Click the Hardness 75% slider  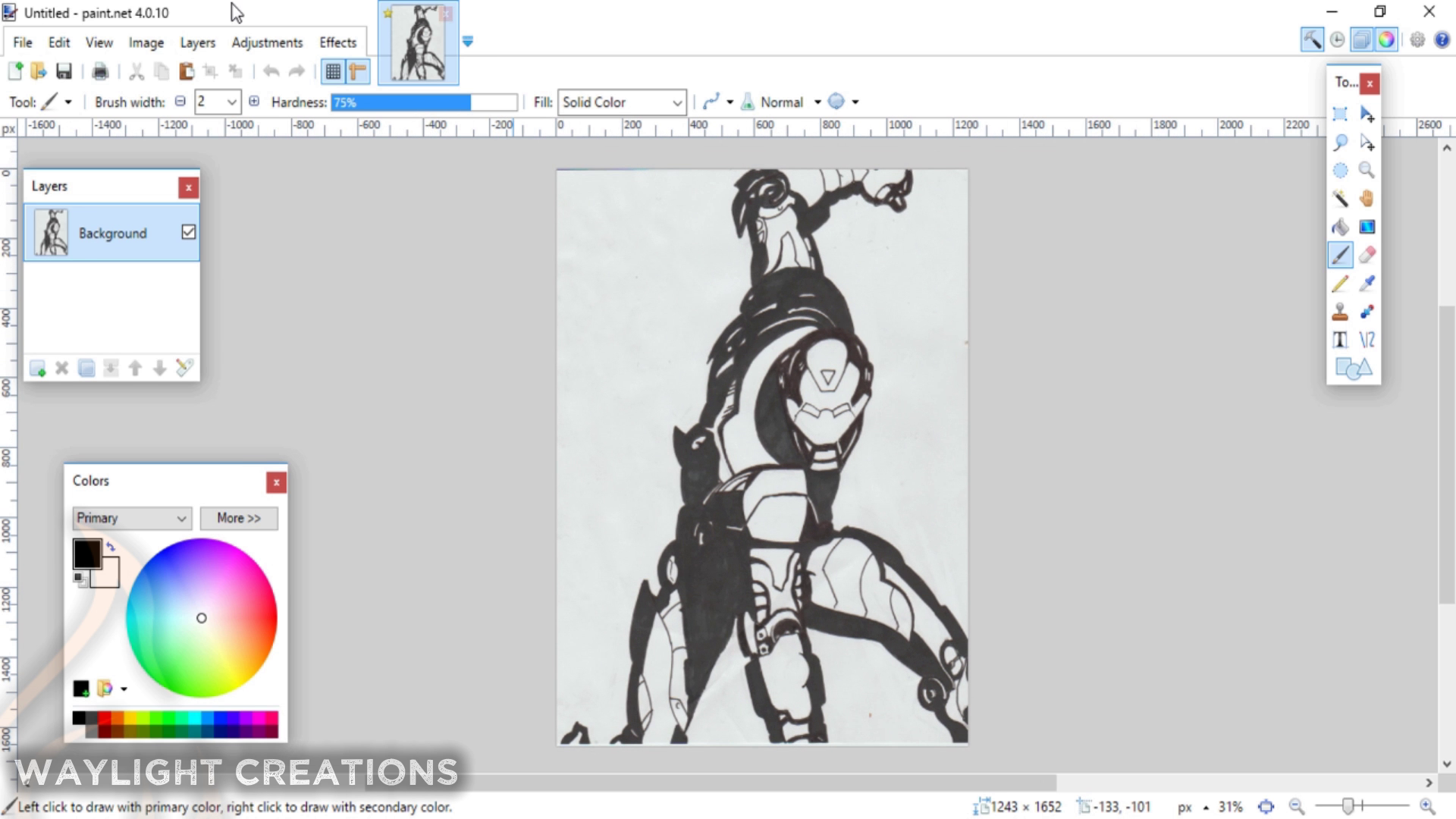pos(424,102)
